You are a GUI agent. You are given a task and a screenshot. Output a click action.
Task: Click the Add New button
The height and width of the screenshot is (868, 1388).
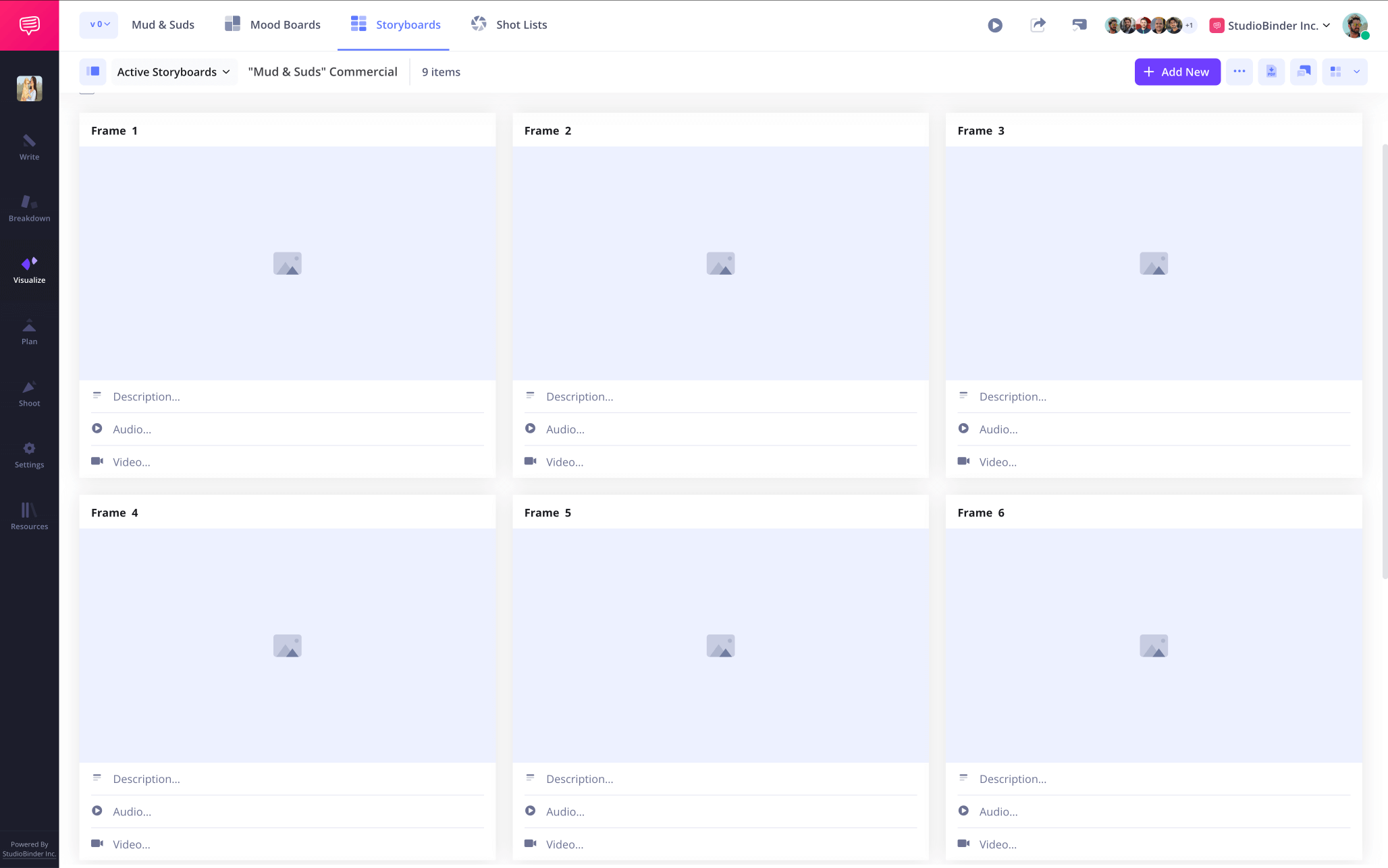(x=1177, y=72)
